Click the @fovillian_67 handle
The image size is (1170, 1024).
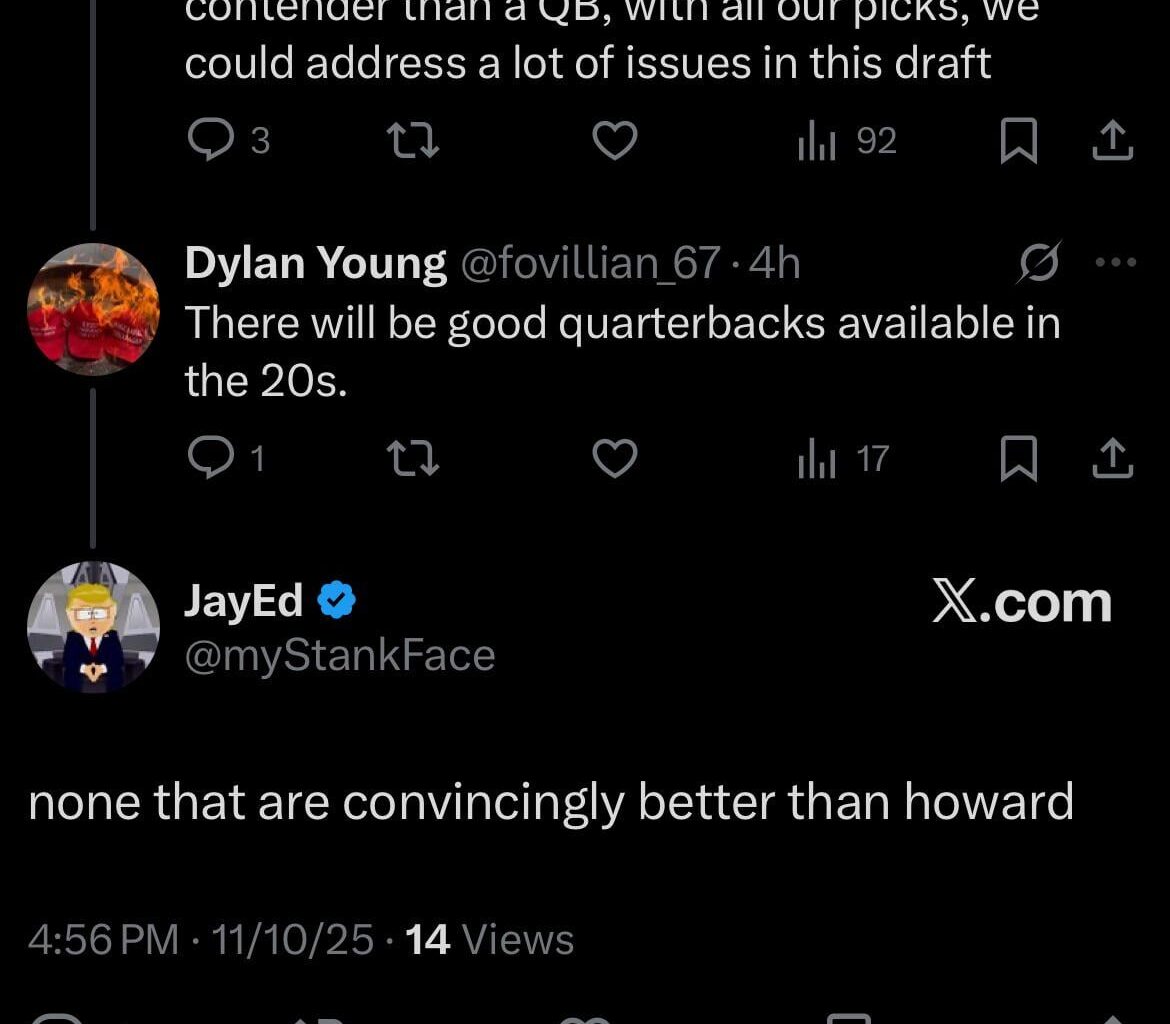(x=588, y=263)
